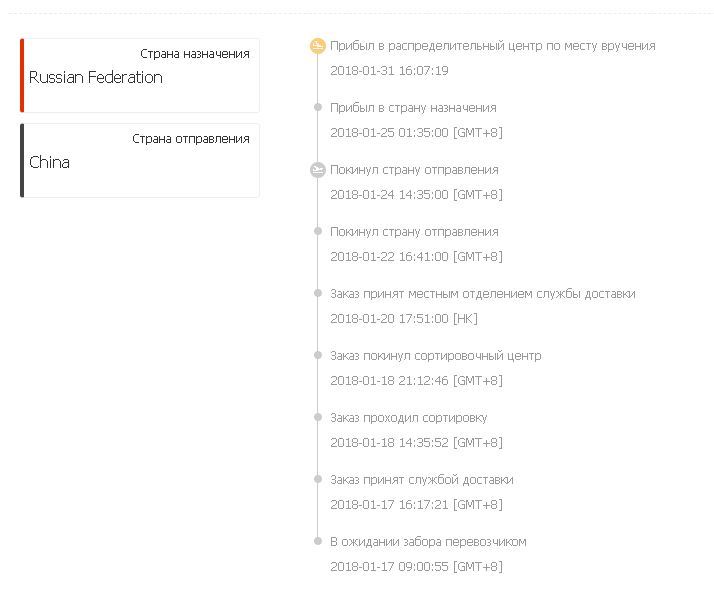Click the orange plane arrival icon

tap(318, 46)
